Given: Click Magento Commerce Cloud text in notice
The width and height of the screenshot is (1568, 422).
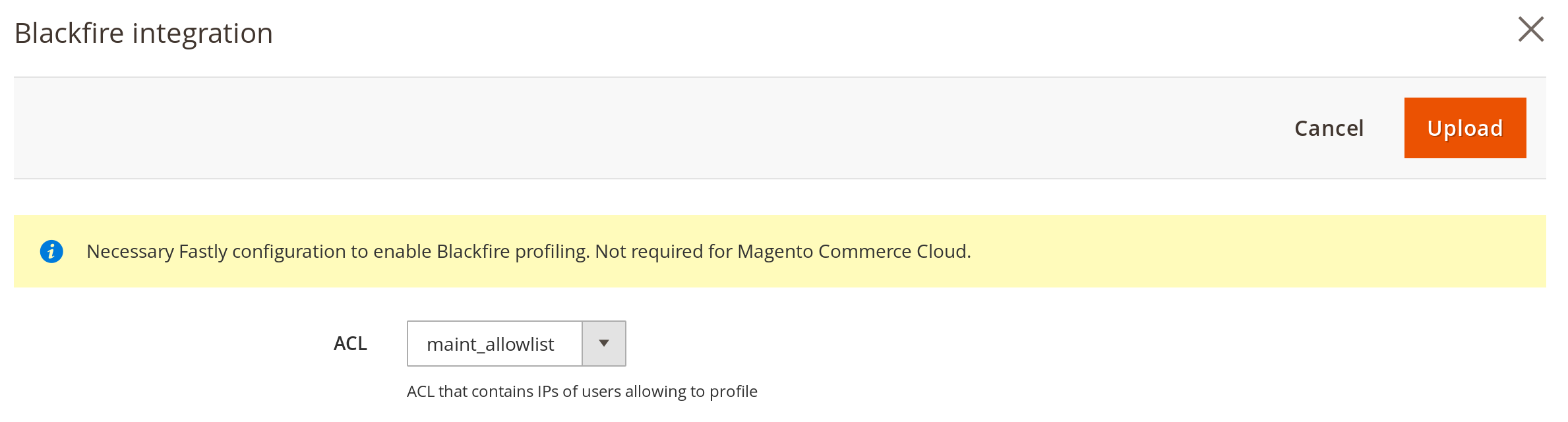Looking at the screenshot, I should (x=853, y=251).
